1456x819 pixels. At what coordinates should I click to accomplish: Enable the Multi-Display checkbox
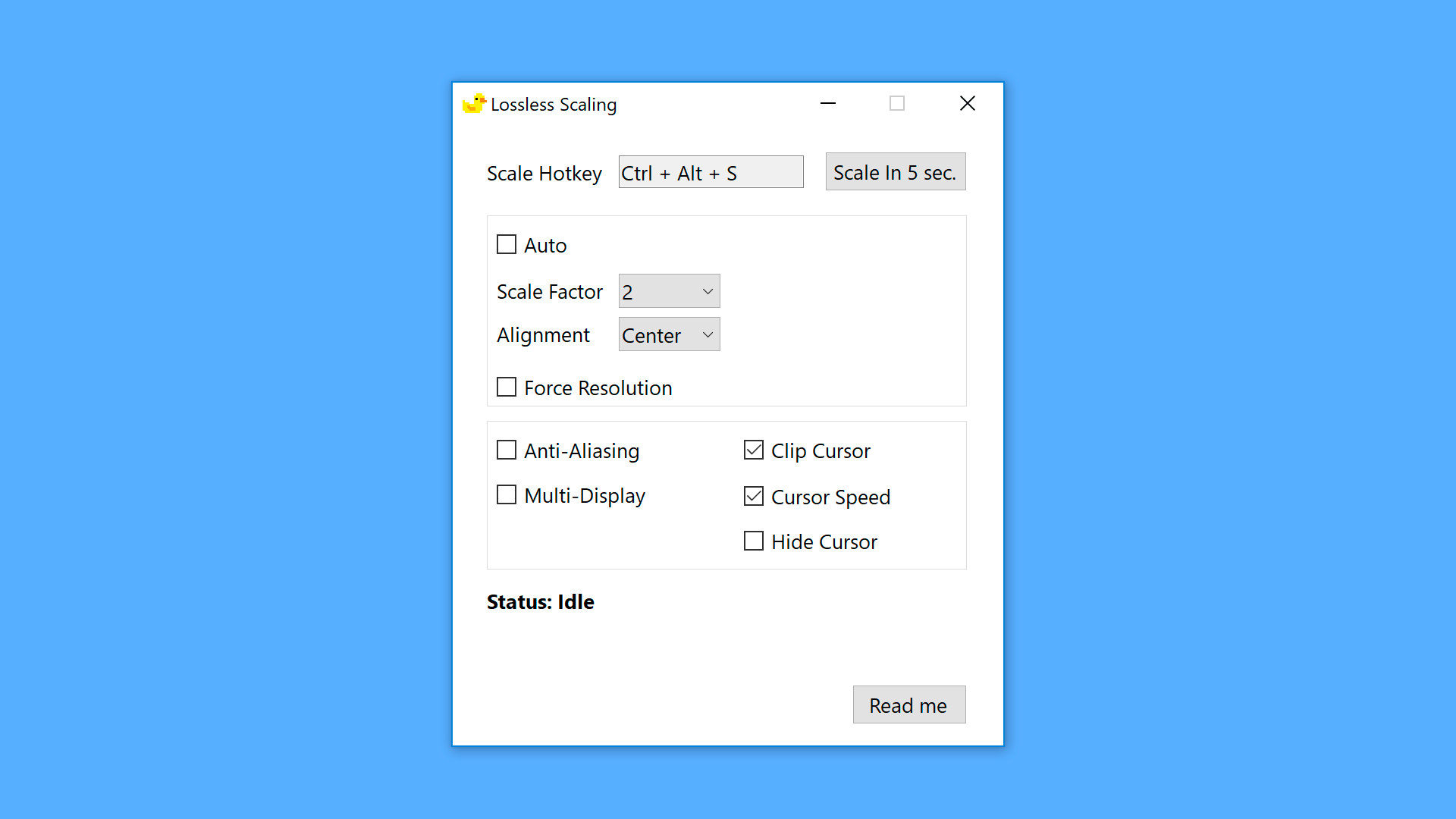point(507,495)
